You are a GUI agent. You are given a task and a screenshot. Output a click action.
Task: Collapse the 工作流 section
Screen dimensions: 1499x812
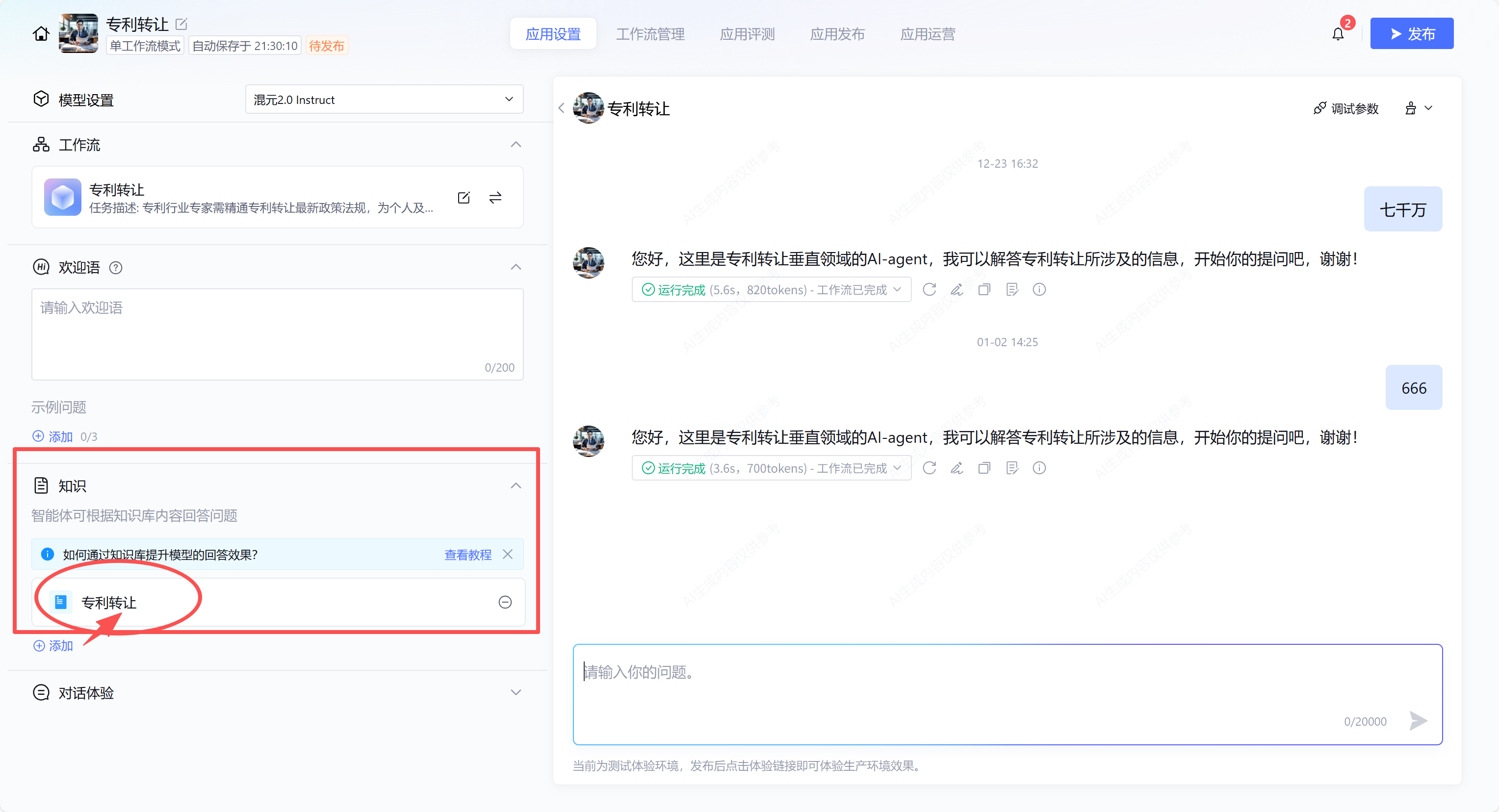516,145
